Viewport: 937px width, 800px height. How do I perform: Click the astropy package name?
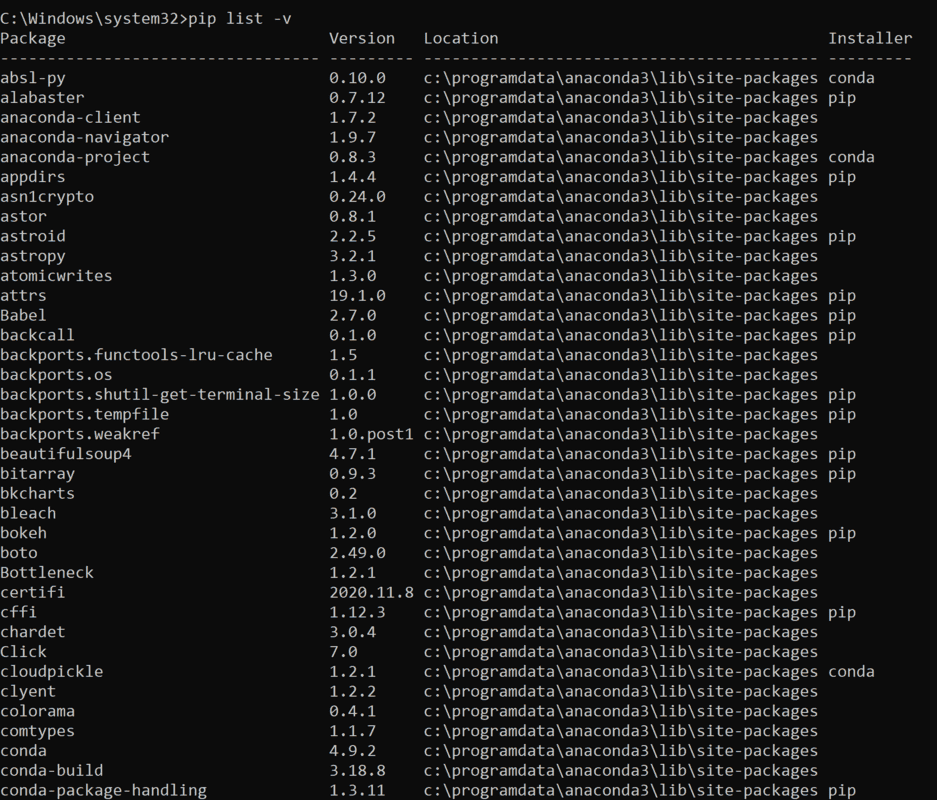point(33,256)
